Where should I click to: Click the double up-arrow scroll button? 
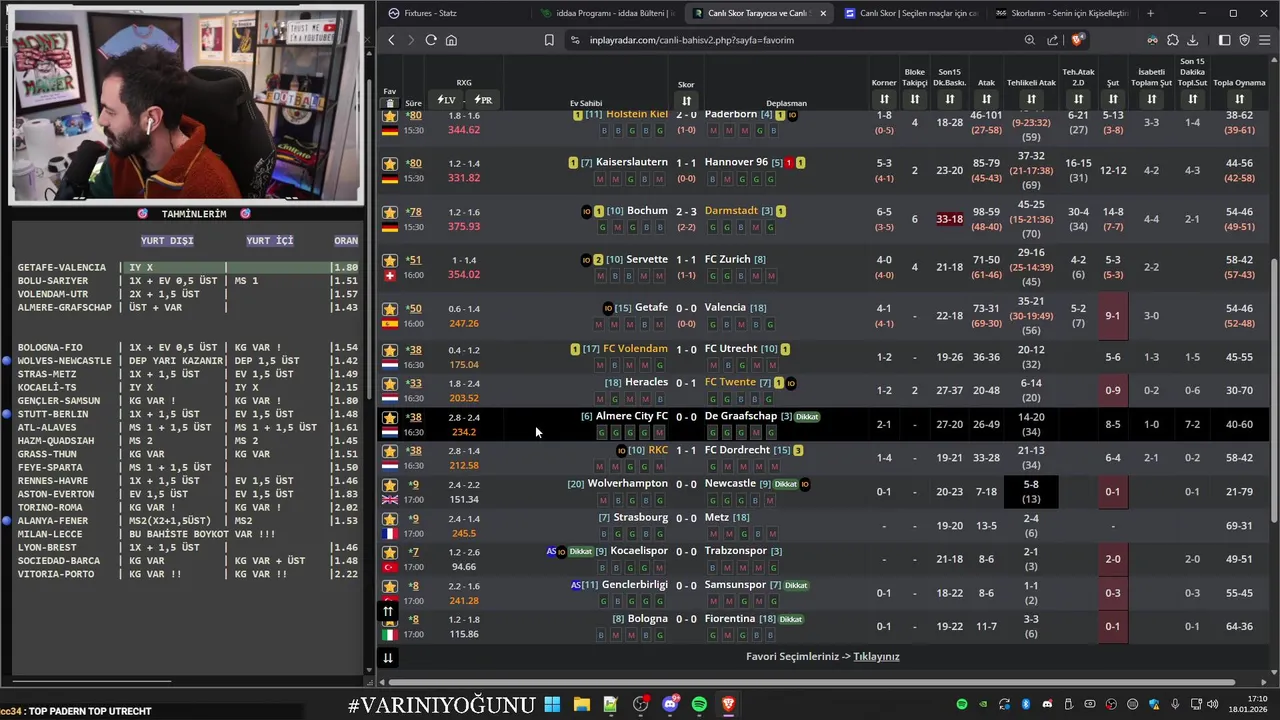pyautogui.click(x=388, y=611)
